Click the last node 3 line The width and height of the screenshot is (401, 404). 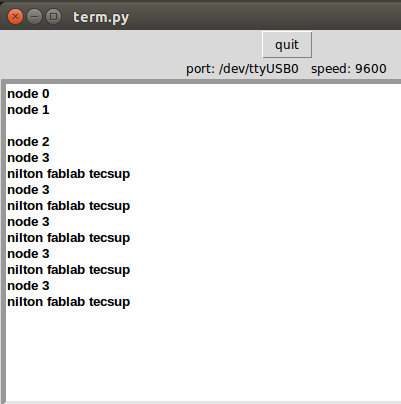tap(28, 286)
